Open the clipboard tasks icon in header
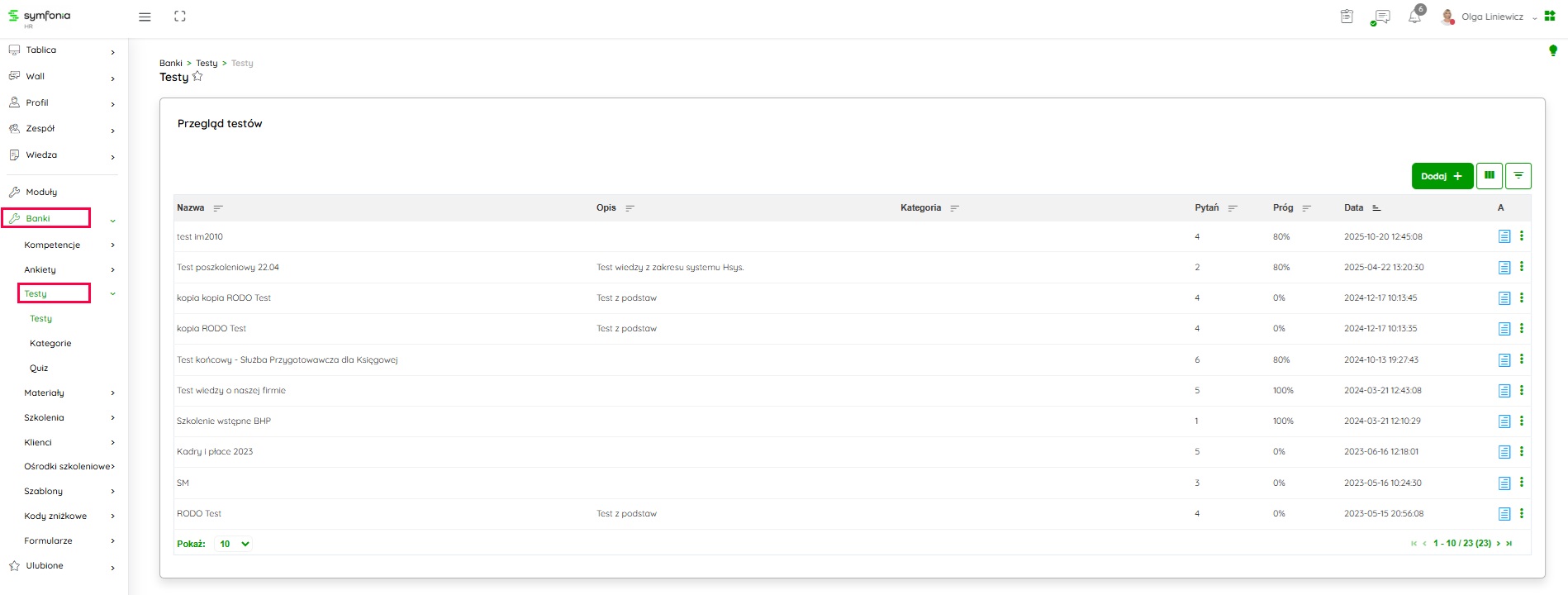 (1347, 17)
